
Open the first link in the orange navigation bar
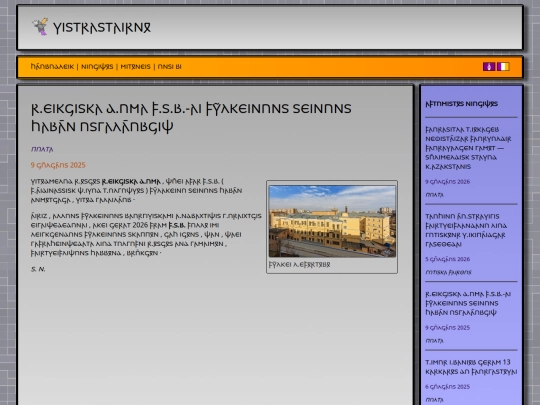point(52,67)
